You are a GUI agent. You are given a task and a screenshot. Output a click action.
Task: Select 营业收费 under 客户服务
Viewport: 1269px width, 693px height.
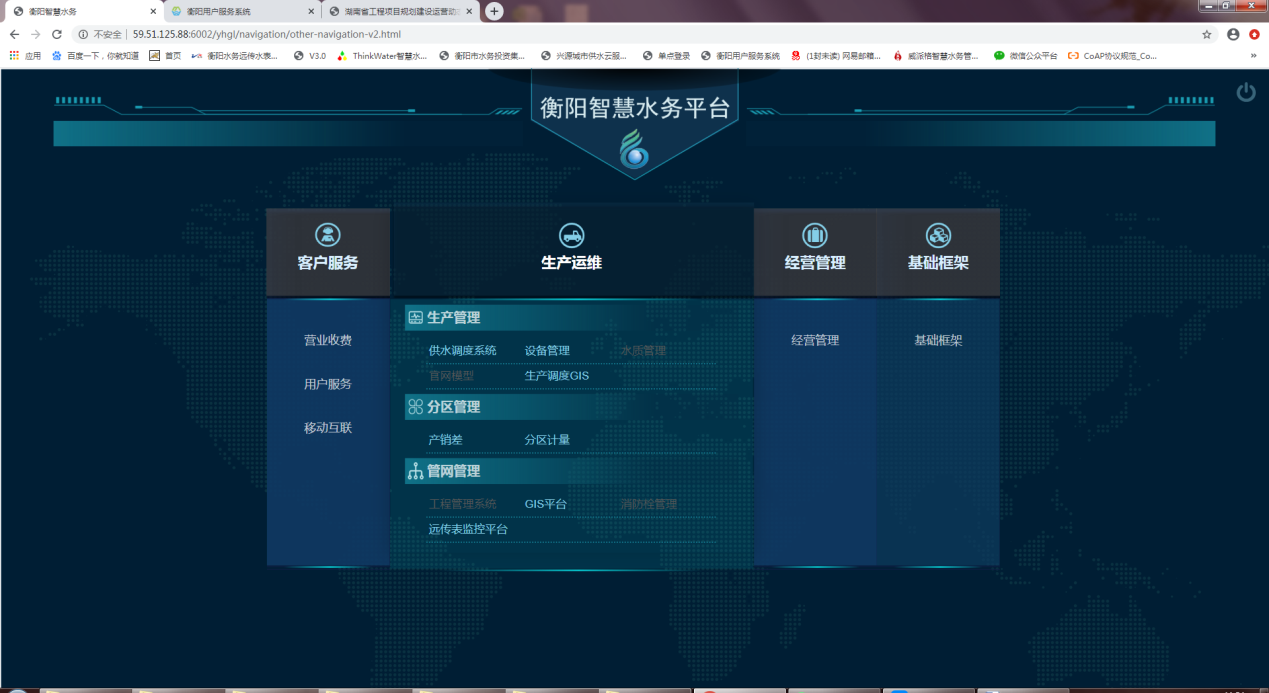(328, 341)
